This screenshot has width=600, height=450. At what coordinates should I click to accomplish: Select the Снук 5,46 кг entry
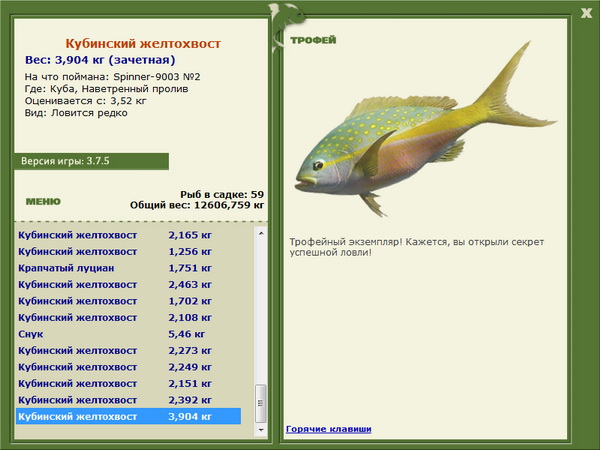pos(110,334)
